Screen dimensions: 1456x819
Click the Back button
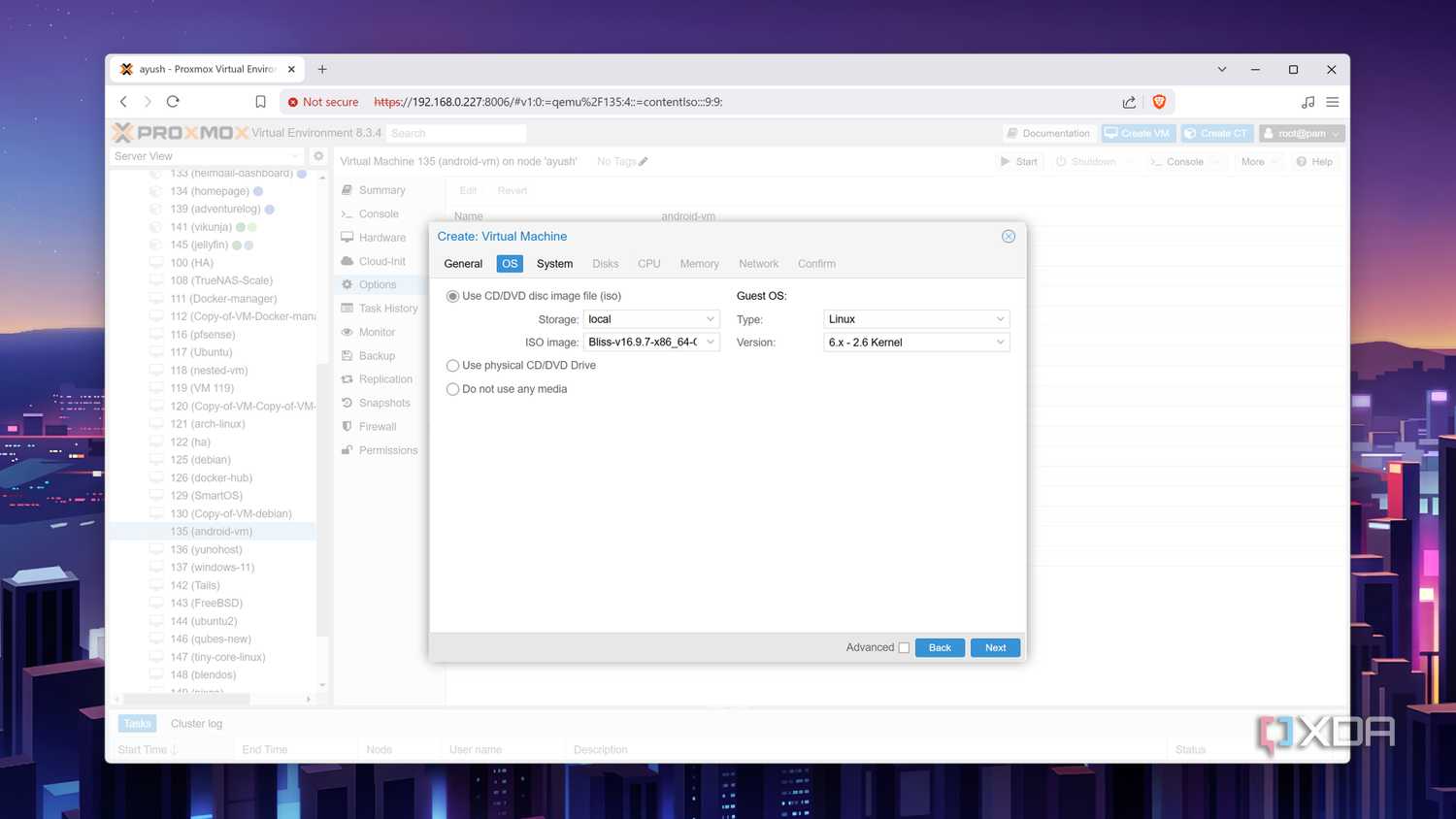(x=940, y=648)
